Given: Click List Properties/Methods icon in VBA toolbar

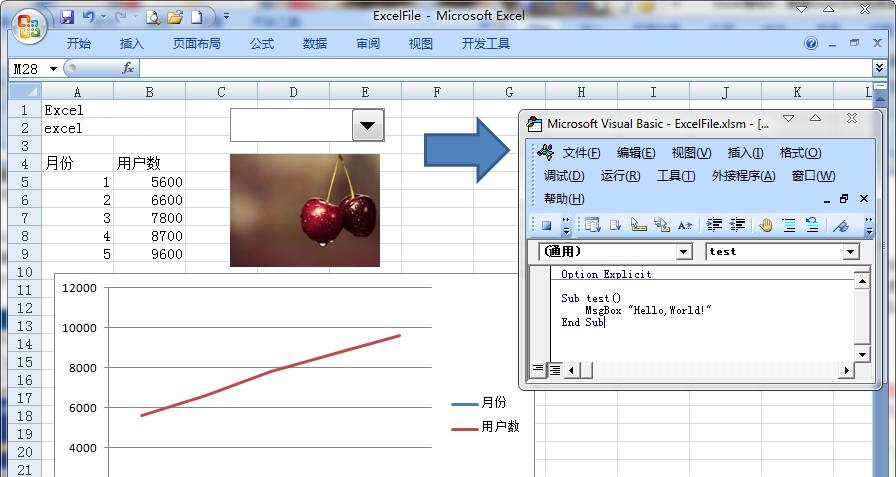Looking at the screenshot, I should tap(593, 225).
